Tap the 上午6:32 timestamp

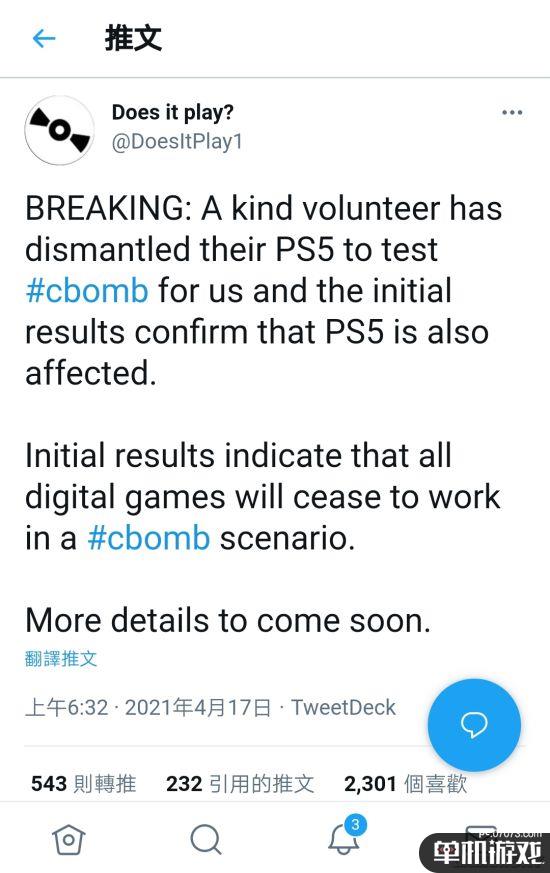[66, 708]
